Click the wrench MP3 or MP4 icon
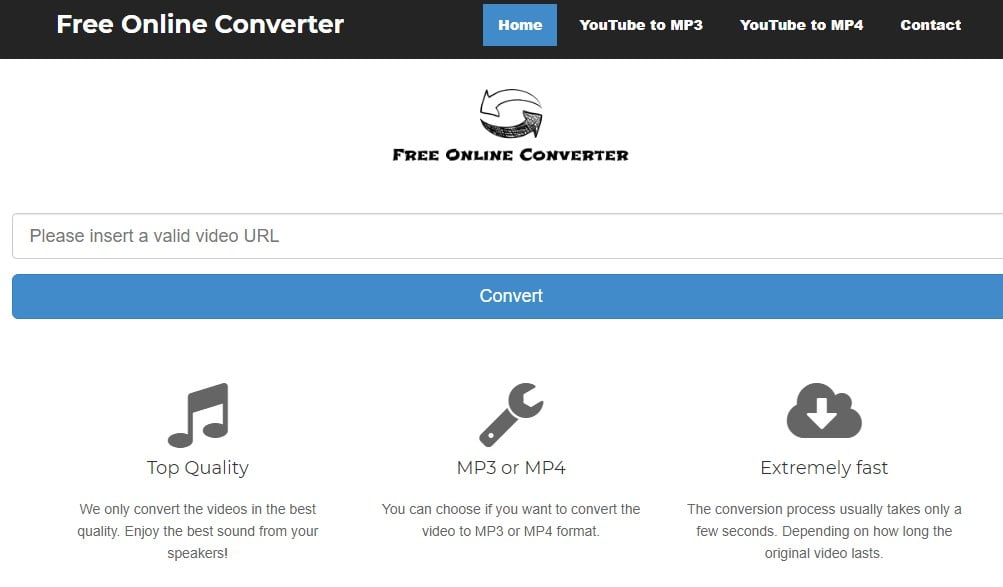The width and height of the screenshot is (1003, 587). pyautogui.click(x=511, y=414)
